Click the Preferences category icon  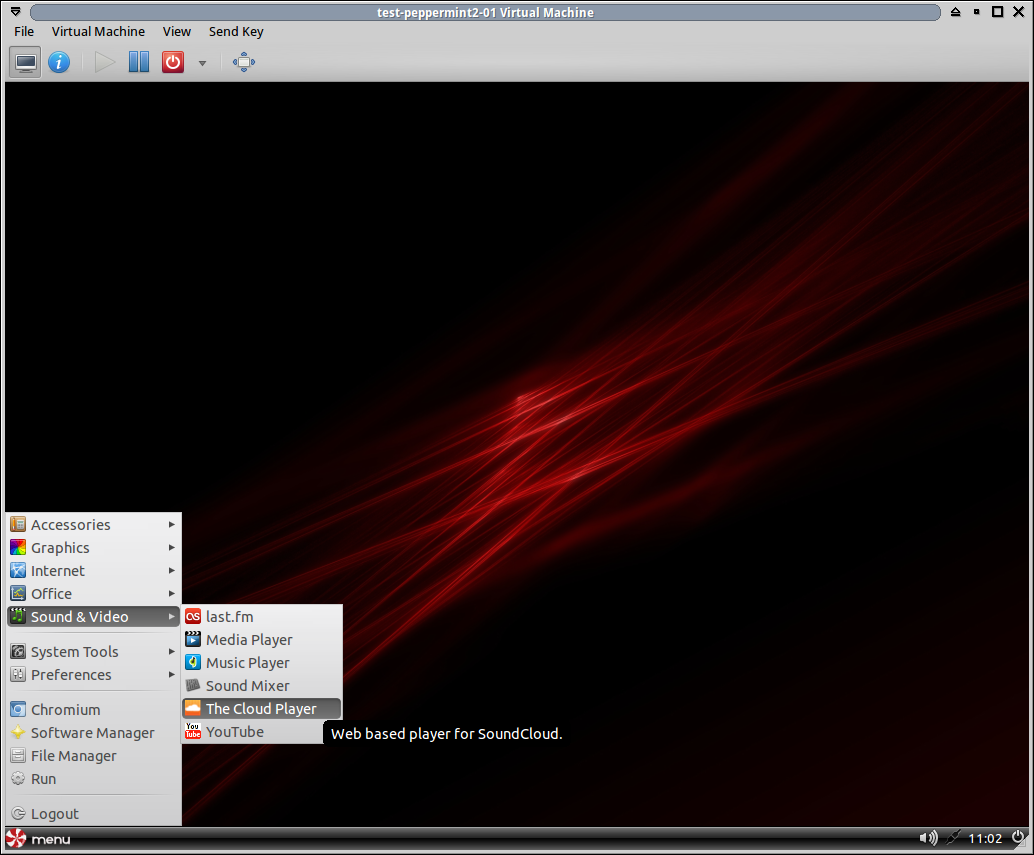click(x=18, y=675)
